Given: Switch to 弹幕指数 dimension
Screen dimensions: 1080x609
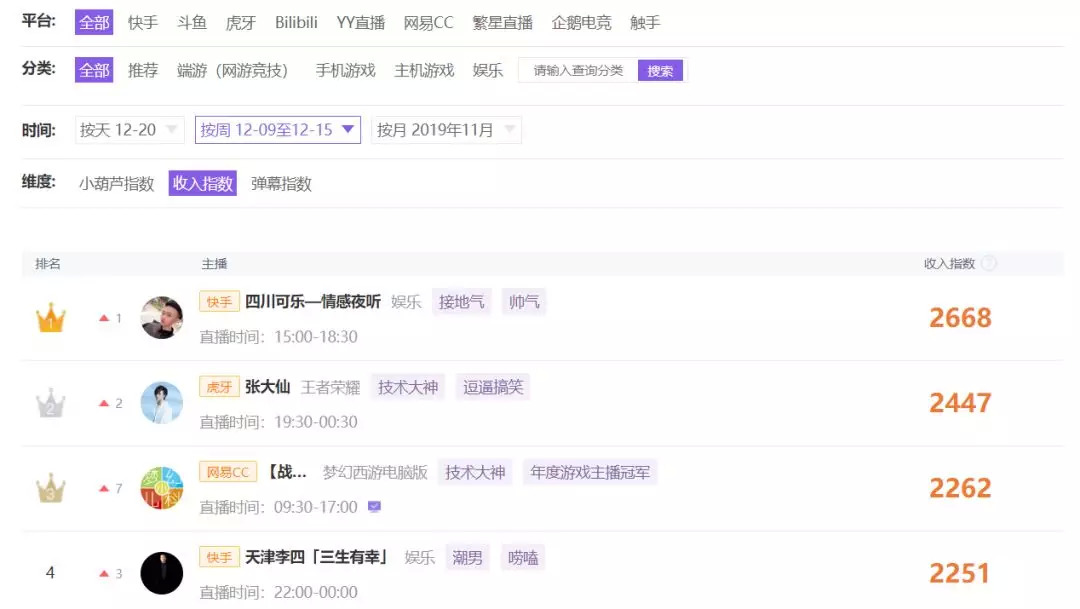Looking at the screenshot, I should coord(281,183).
